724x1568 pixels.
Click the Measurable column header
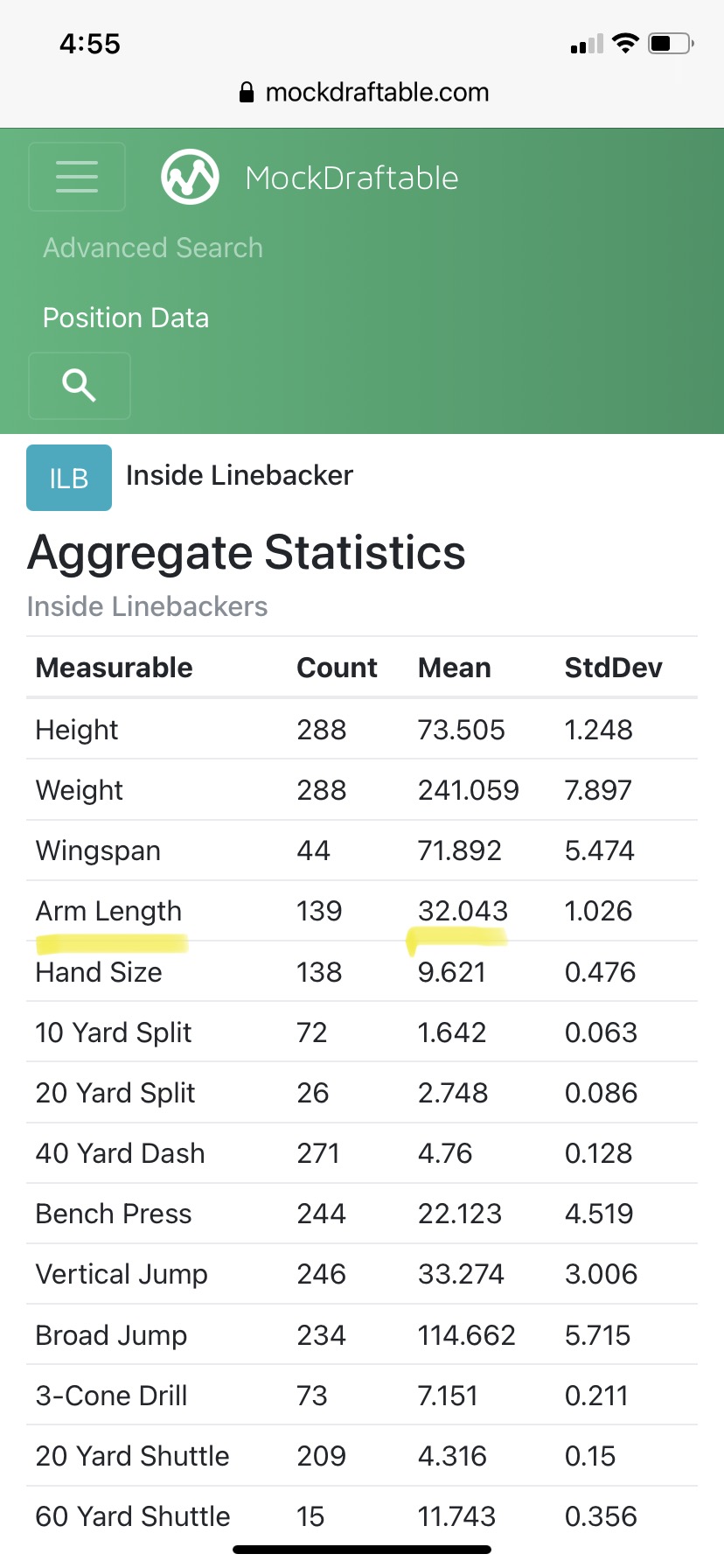[114, 668]
